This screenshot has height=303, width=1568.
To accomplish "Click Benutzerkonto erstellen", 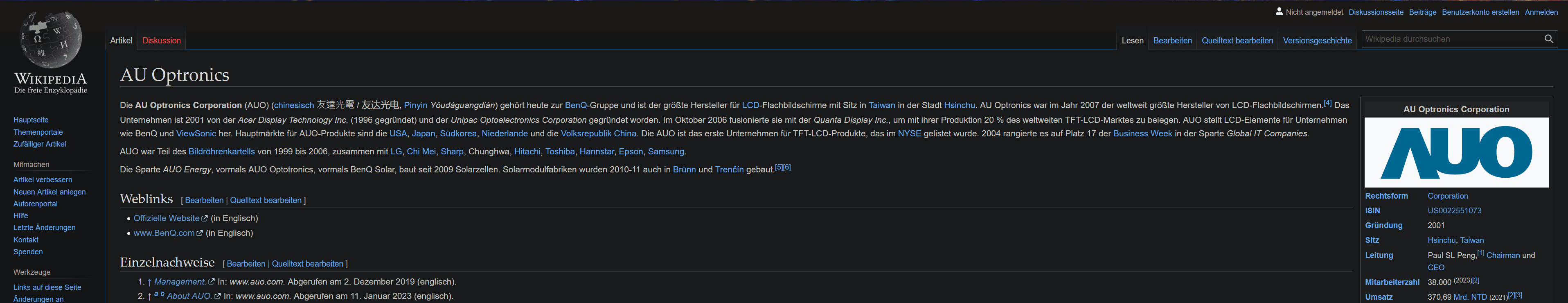I will (x=1480, y=12).
